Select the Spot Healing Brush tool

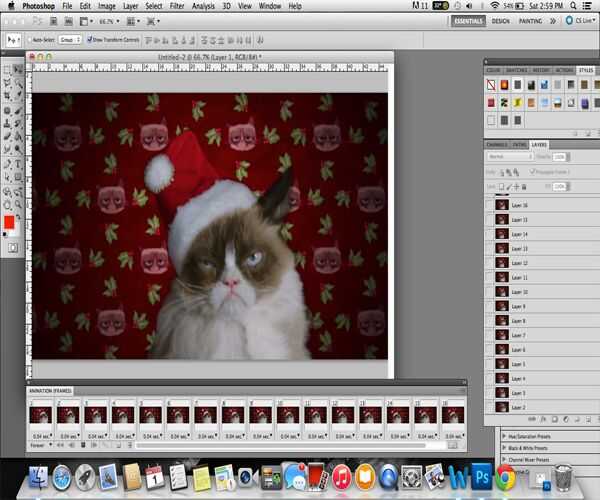pos(7,111)
